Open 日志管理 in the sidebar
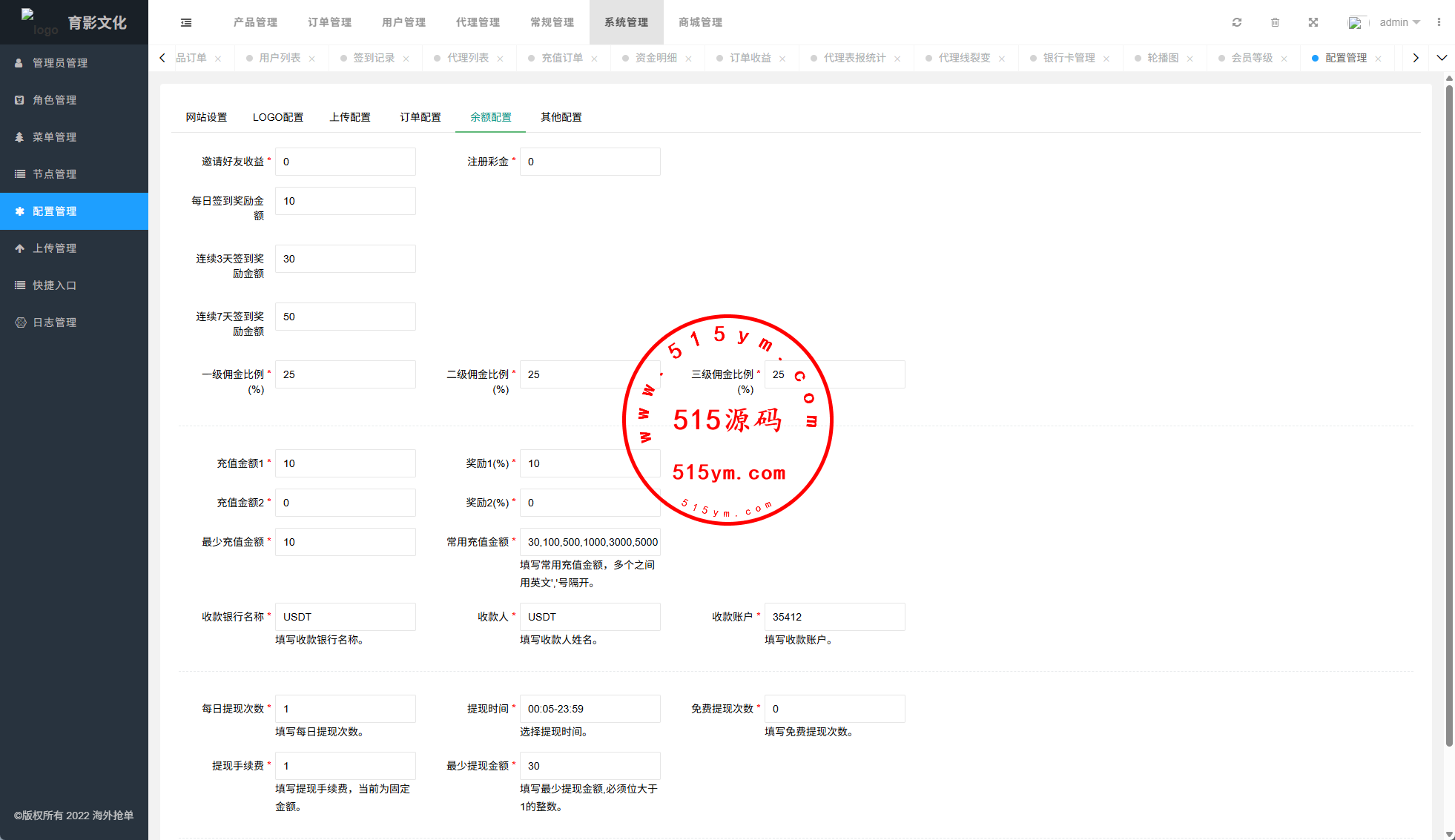Viewport: 1455px width, 840px height. click(54, 323)
